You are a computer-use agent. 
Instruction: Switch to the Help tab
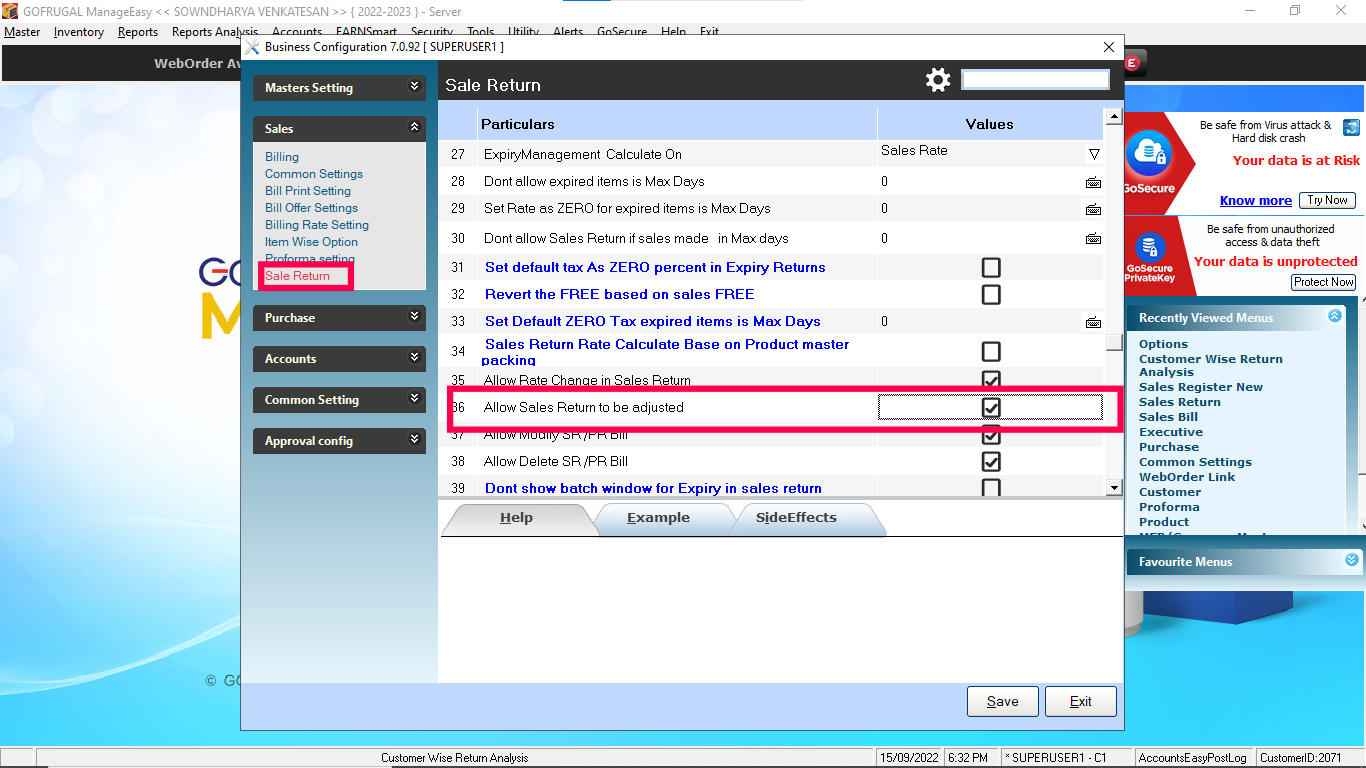point(516,518)
